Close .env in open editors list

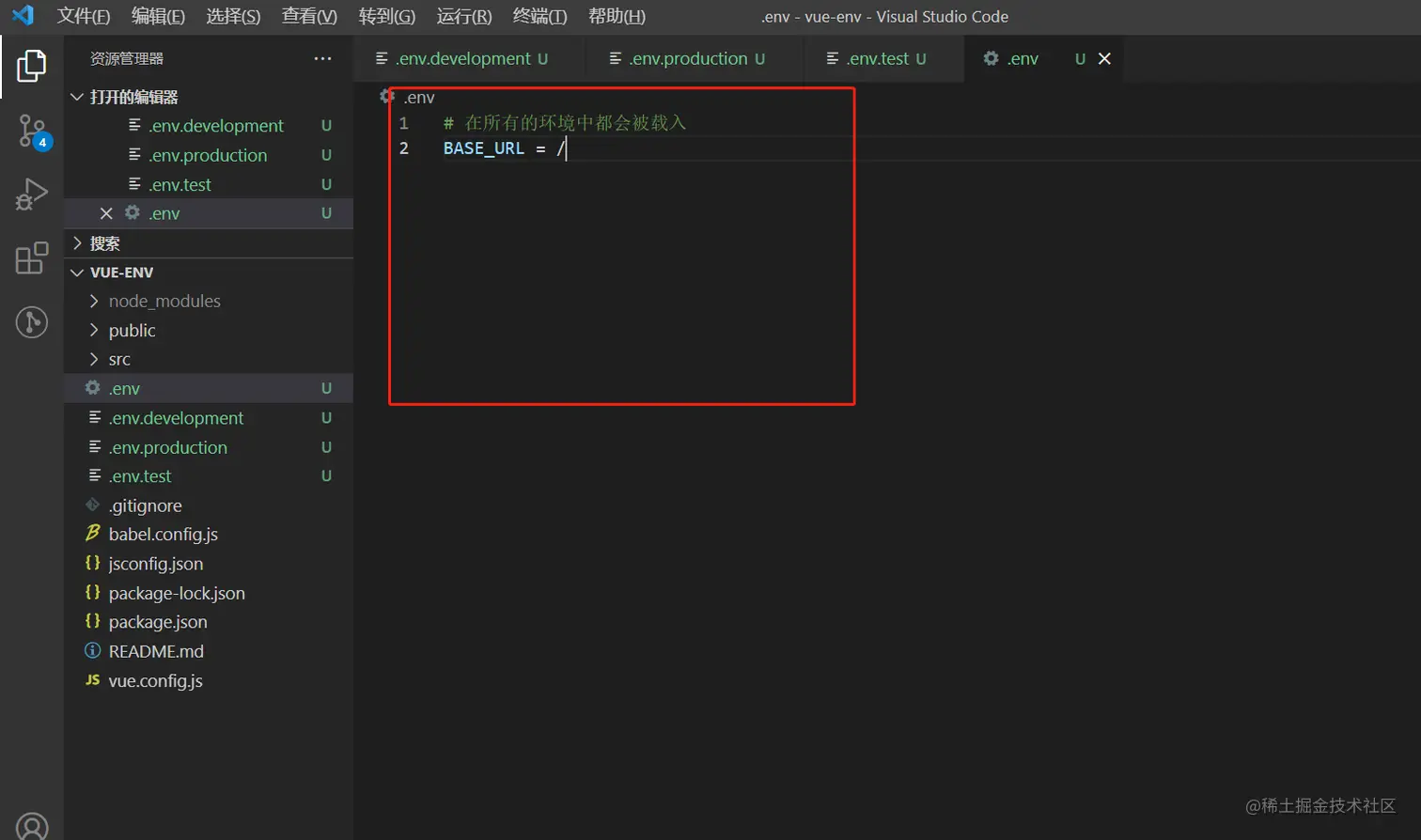[x=106, y=213]
